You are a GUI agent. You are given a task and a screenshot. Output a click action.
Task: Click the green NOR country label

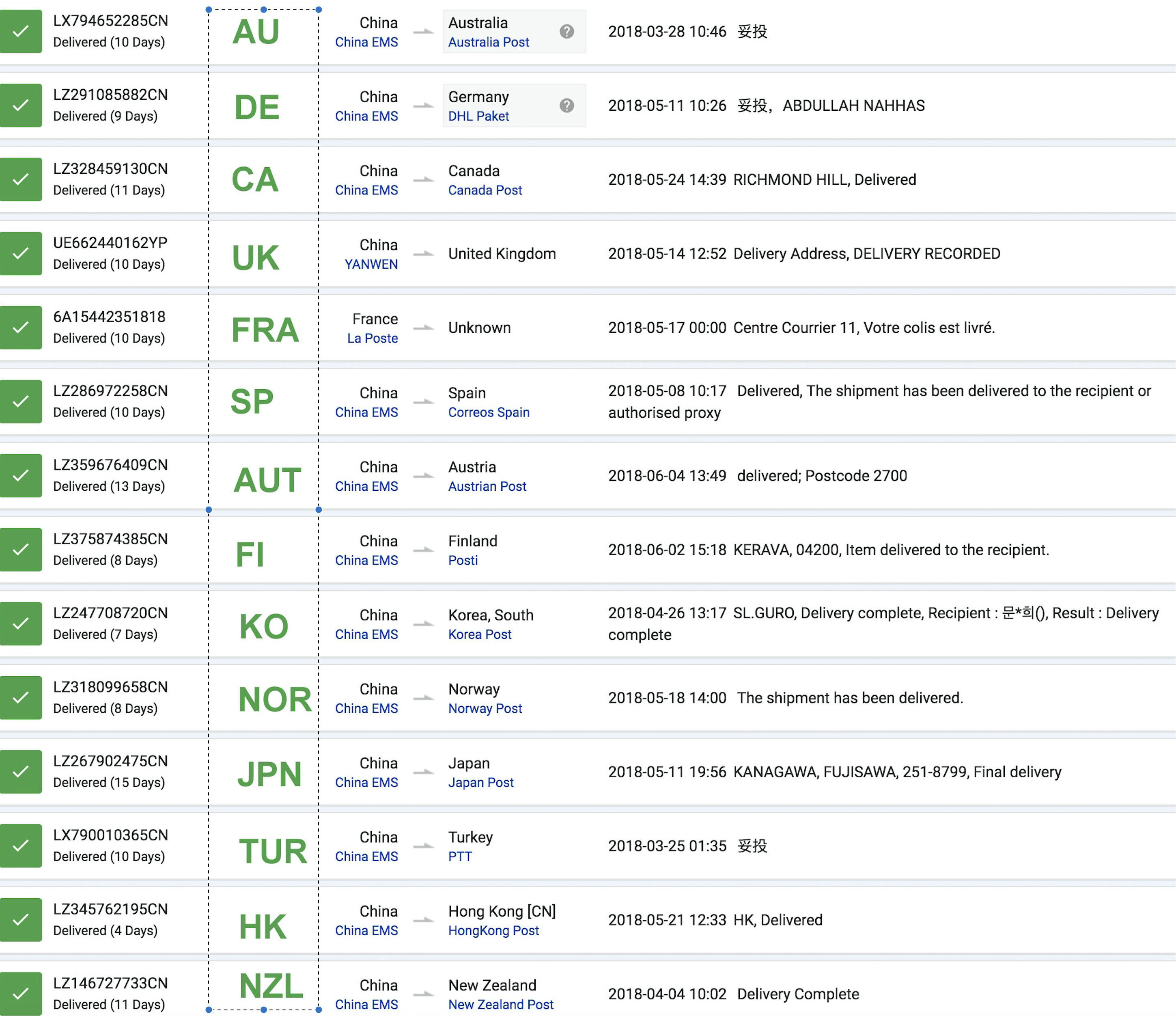pos(275,699)
